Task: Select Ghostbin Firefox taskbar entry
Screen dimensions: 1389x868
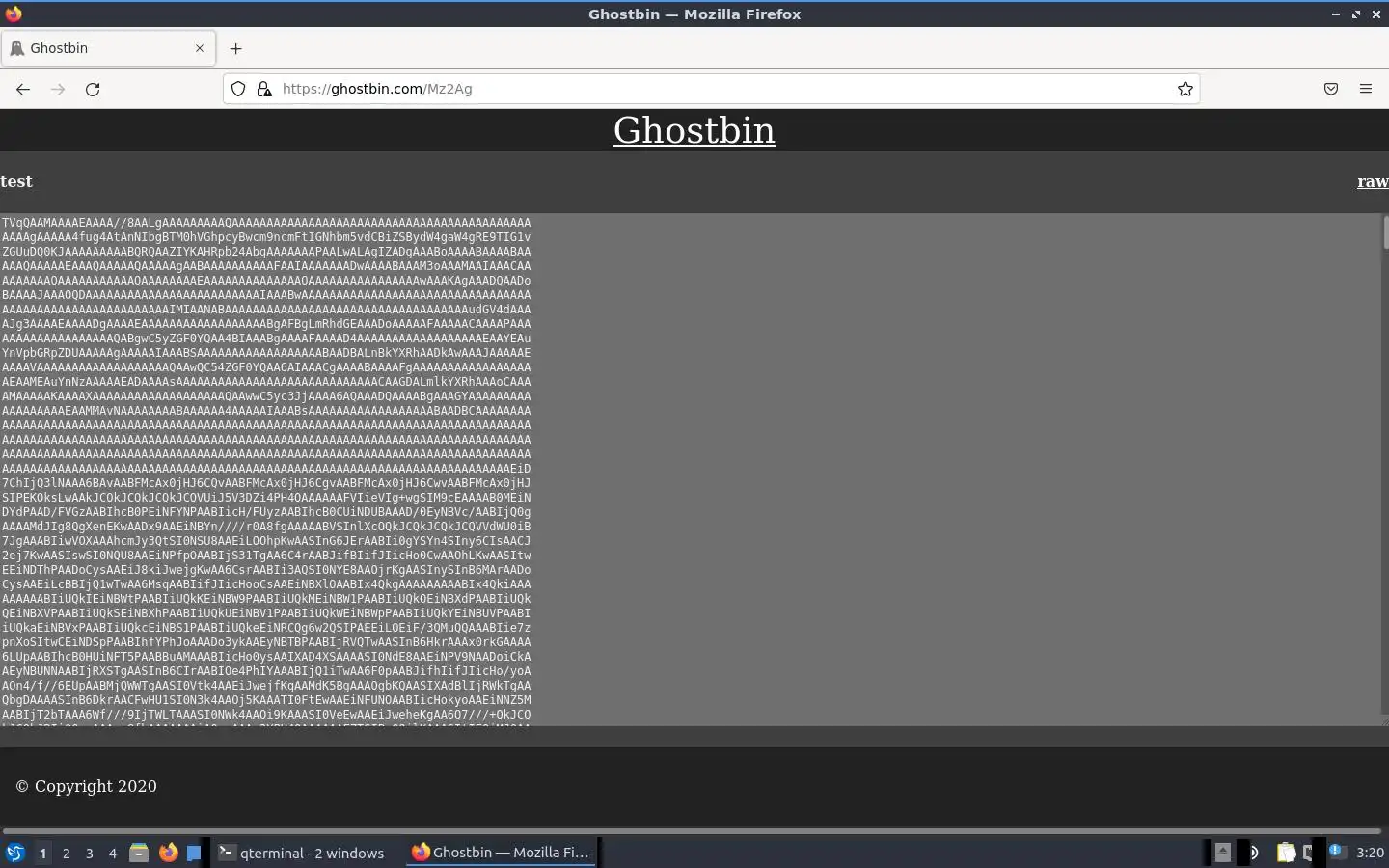Action: point(501,853)
